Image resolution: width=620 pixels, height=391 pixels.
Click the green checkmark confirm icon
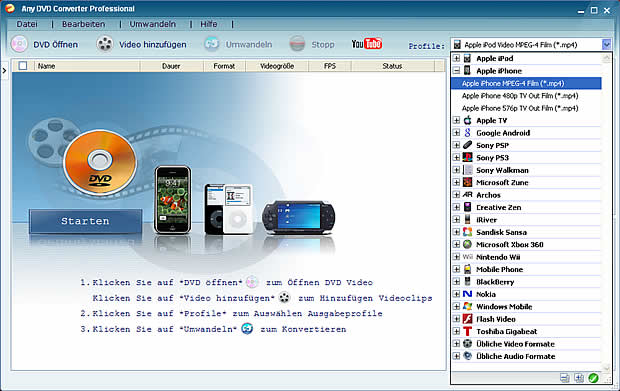593,378
